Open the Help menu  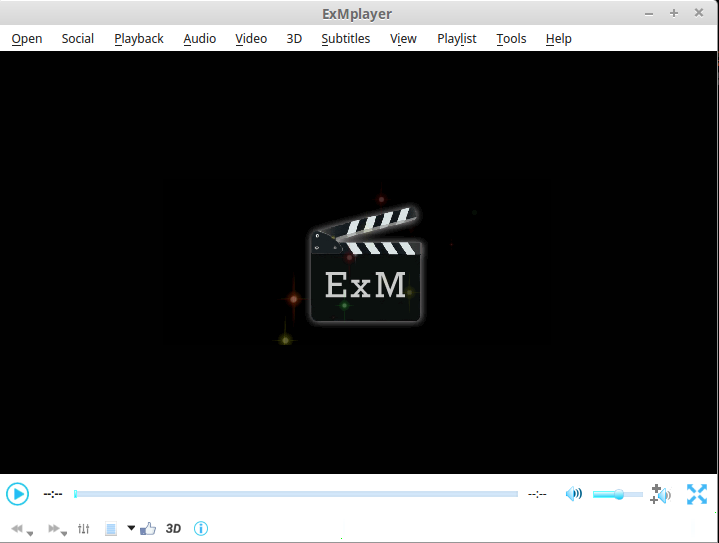tap(559, 39)
